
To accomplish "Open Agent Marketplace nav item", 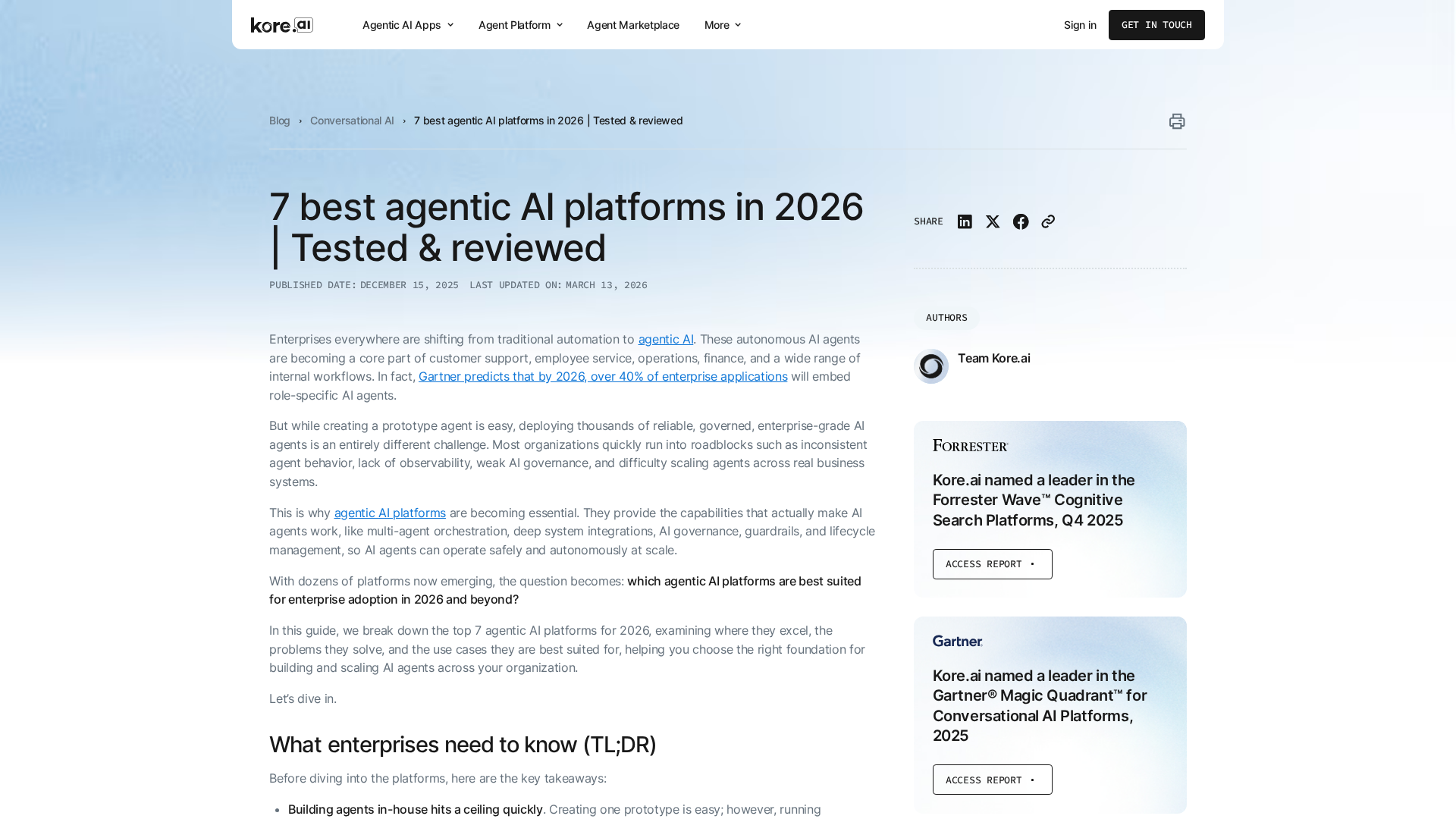I will point(632,25).
